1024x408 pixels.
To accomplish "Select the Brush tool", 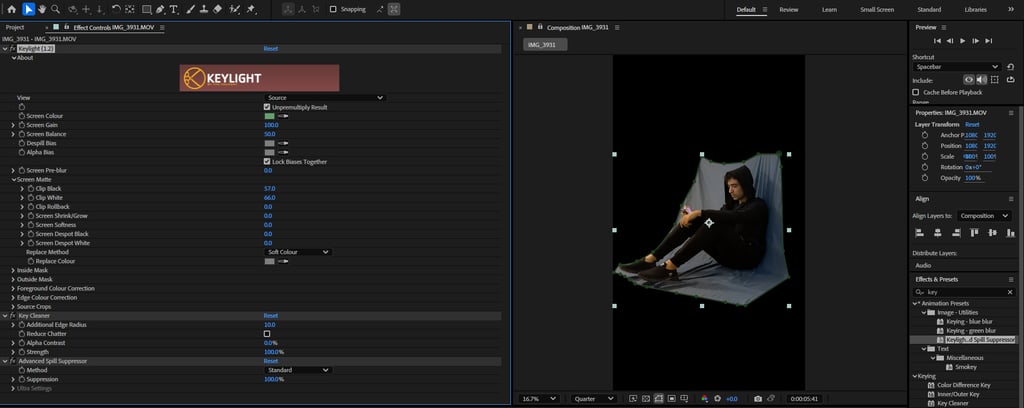I will pos(190,9).
